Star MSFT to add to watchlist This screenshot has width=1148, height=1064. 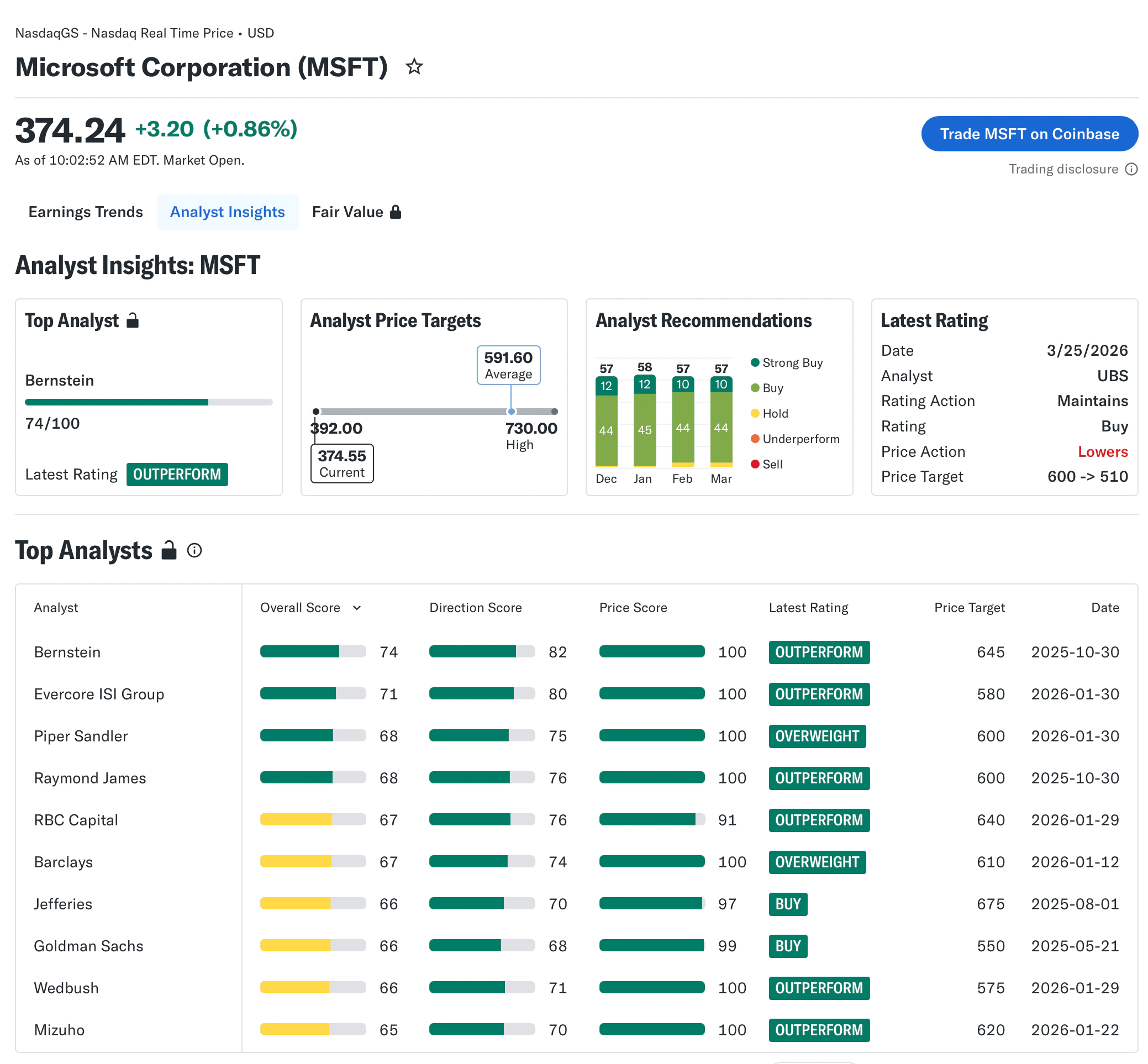pos(414,67)
